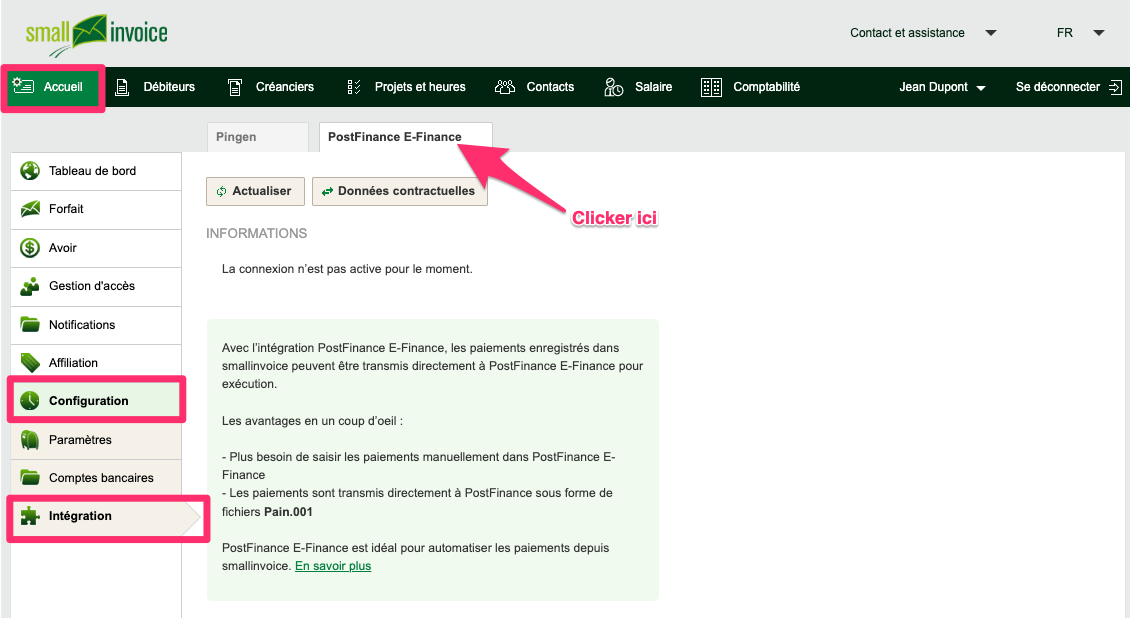Viewport: 1130px width, 618px height.
Task: Click the logout arrow icon
Action: 1115,87
